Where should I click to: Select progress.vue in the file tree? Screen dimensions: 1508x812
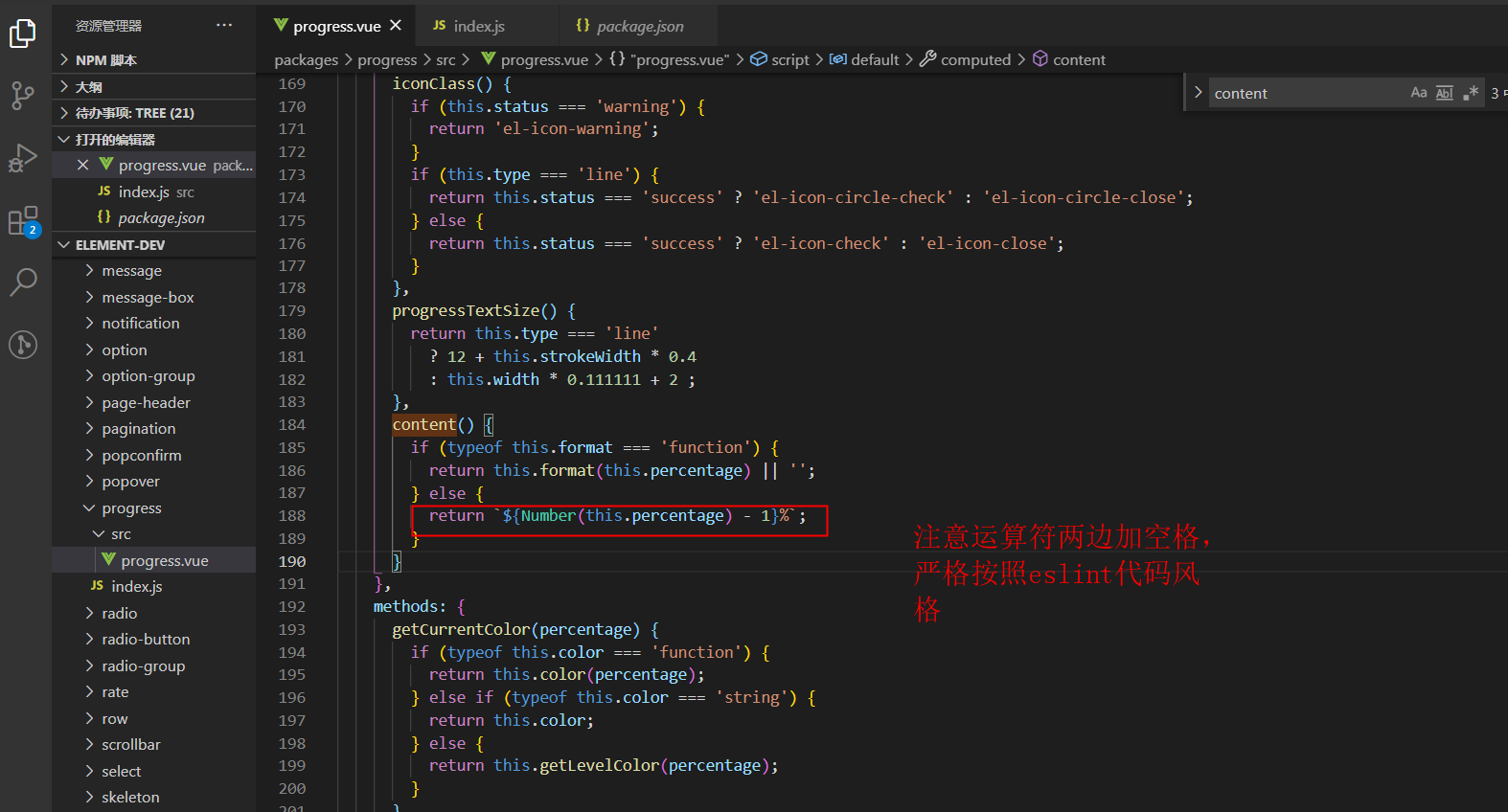point(153,561)
